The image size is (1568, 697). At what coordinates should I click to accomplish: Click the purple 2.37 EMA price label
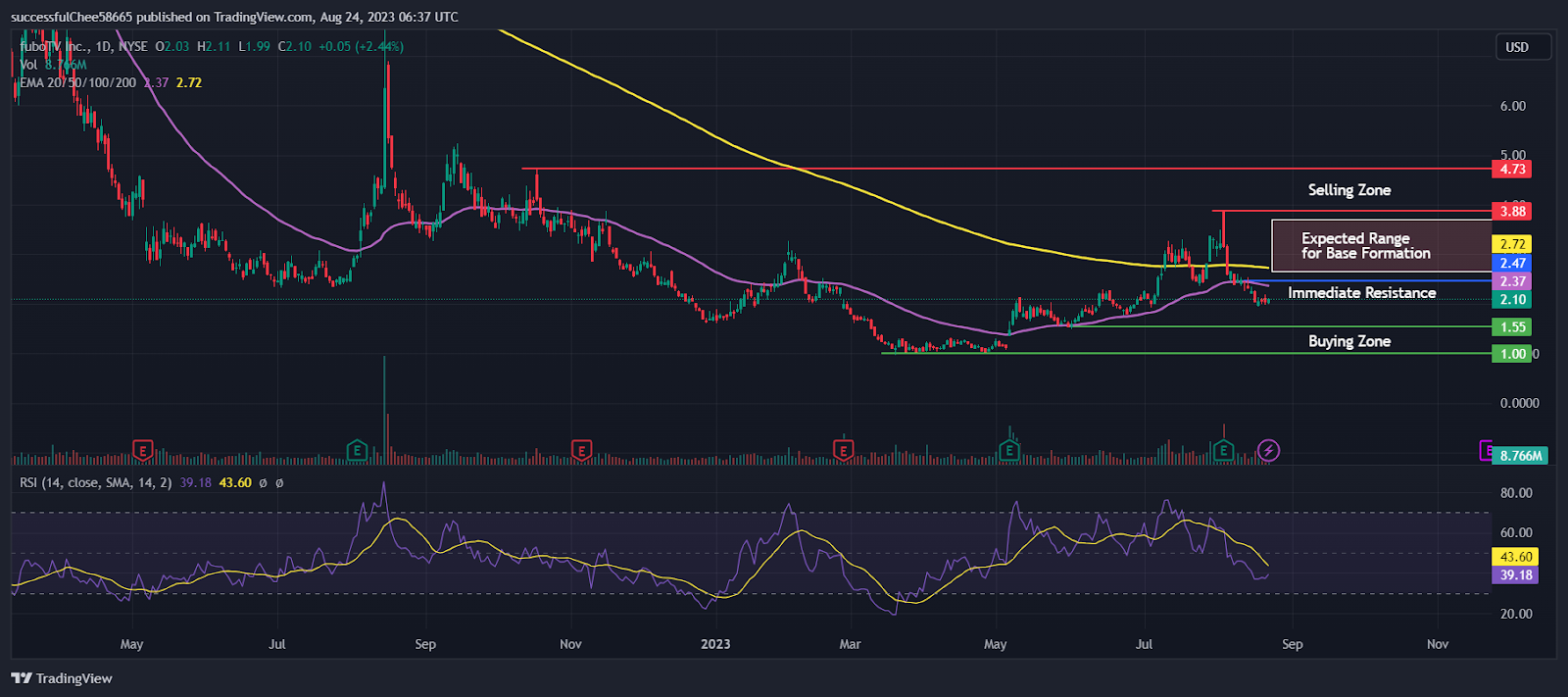coord(1512,281)
